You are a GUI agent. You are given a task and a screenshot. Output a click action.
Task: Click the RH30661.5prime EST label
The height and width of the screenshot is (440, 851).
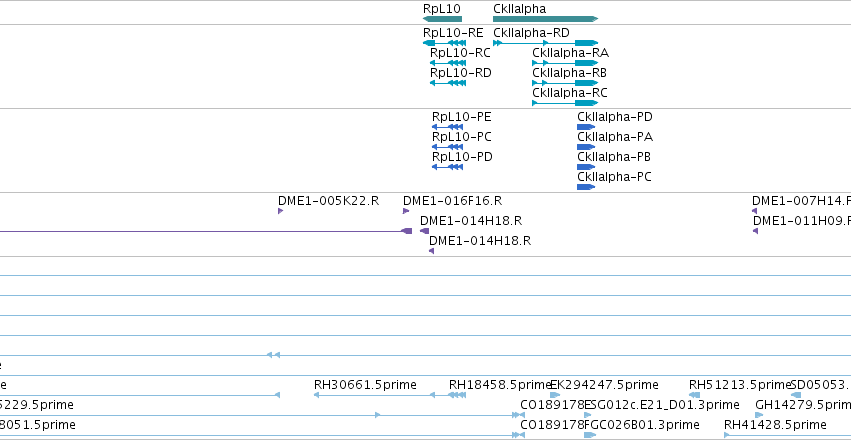pos(365,385)
